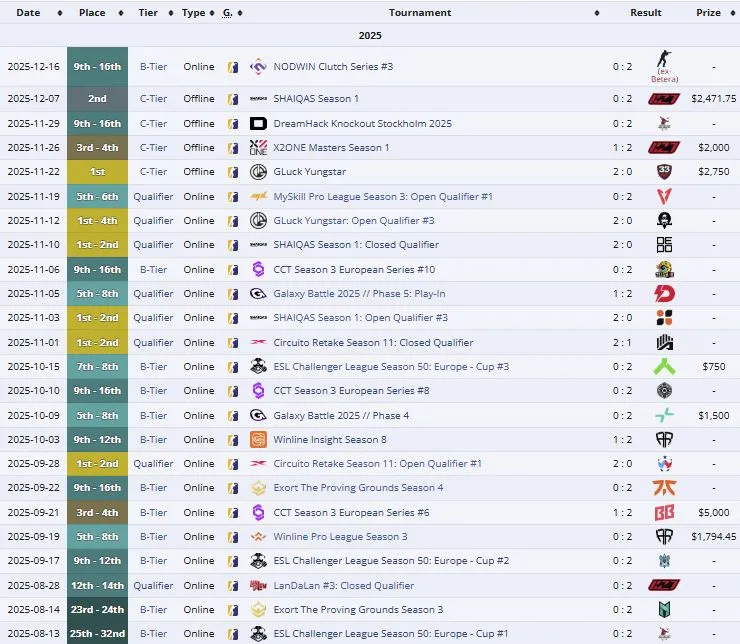740x644 pixels.
Task: Click ESL Challenger League logo in Cup #3 row
Action: click(258, 367)
